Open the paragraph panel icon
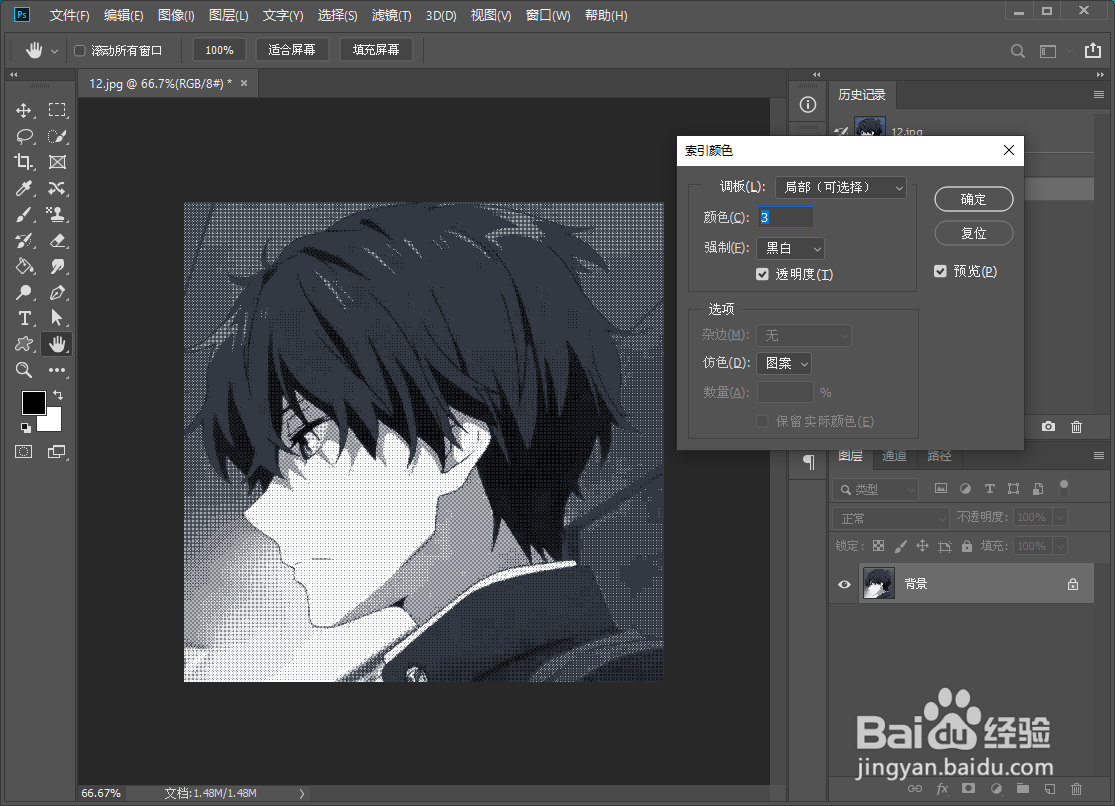The width and height of the screenshot is (1115, 806). [x=809, y=462]
